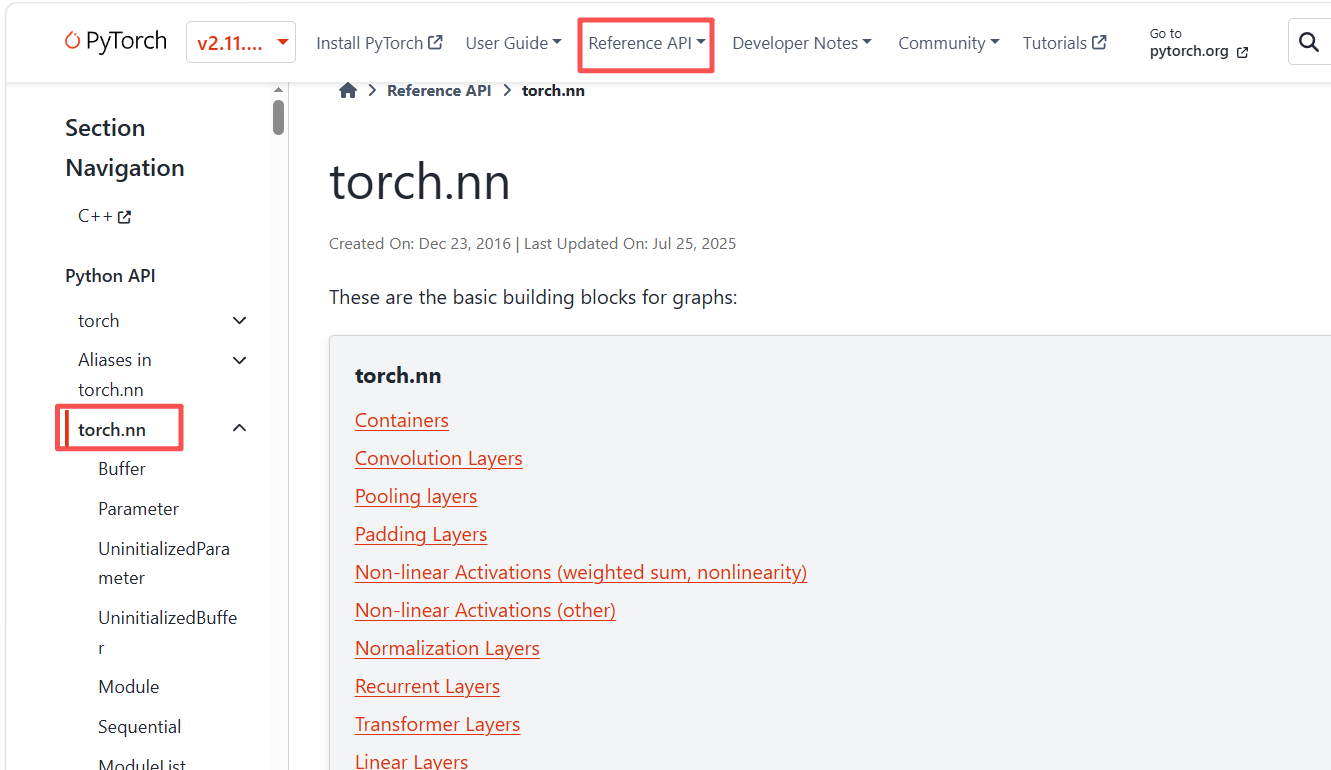
Task: Open Buffer in sidebar
Action: click(x=122, y=469)
